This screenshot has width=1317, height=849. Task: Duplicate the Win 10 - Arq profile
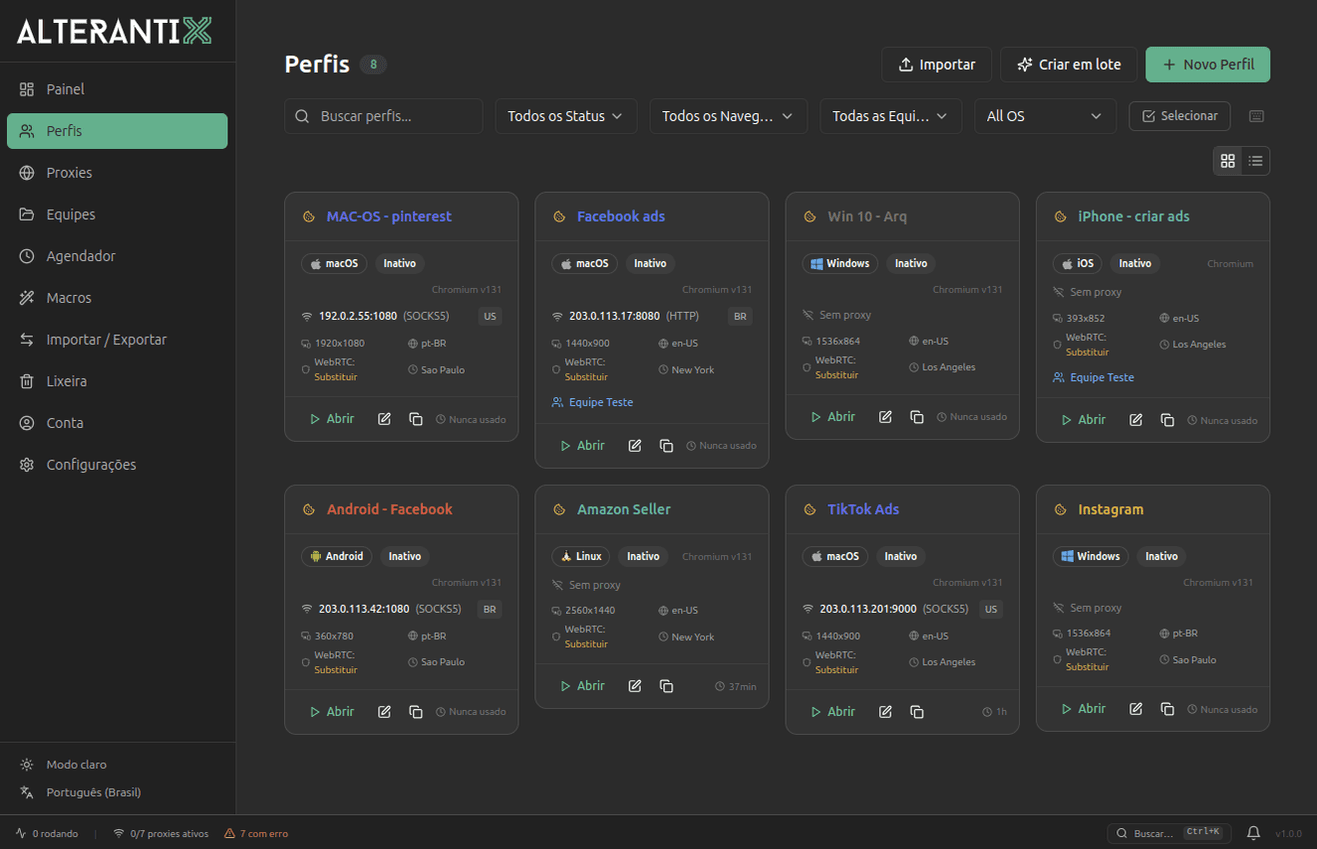pyautogui.click(x=917, y=416)
